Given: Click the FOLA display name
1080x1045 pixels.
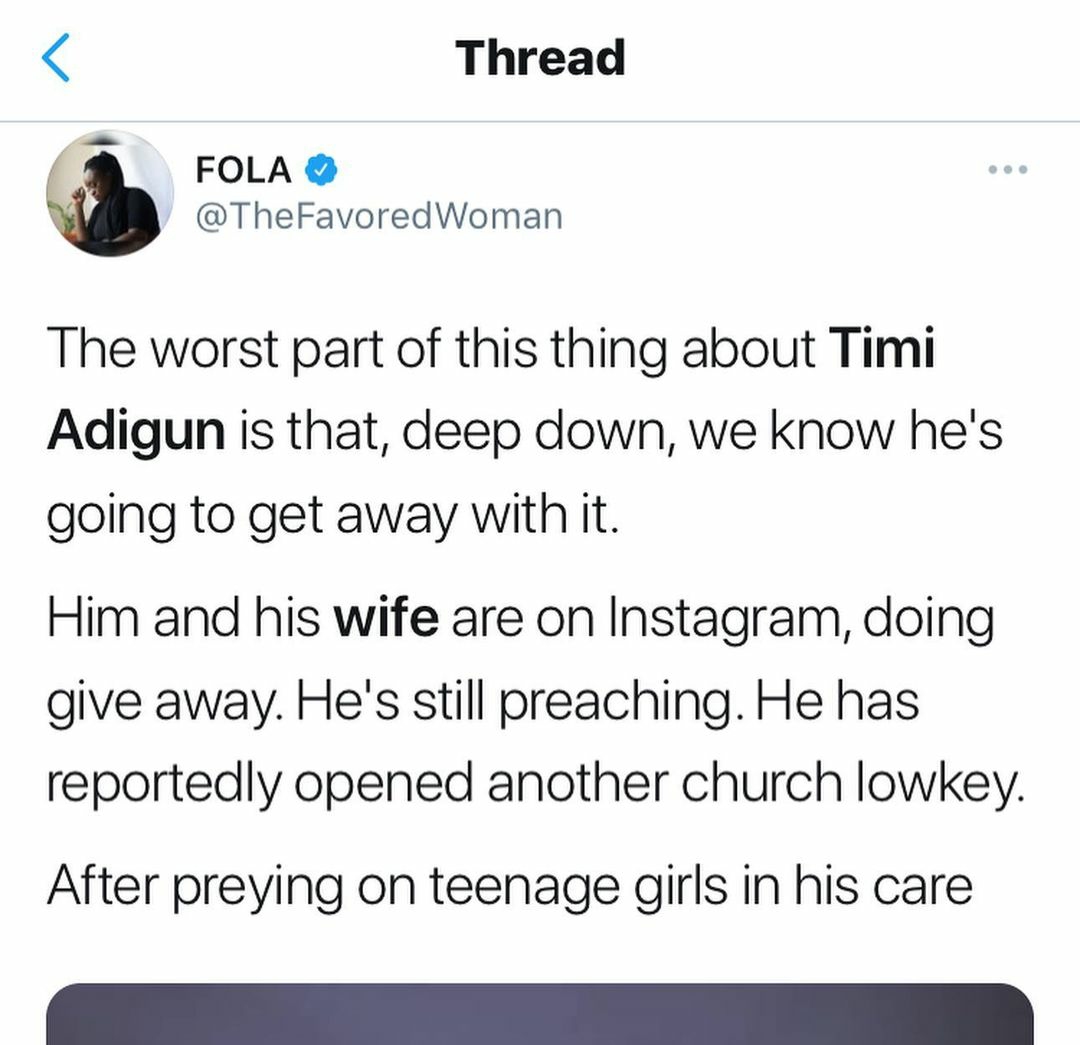Looking at the screenshot, I should (244, 171).
